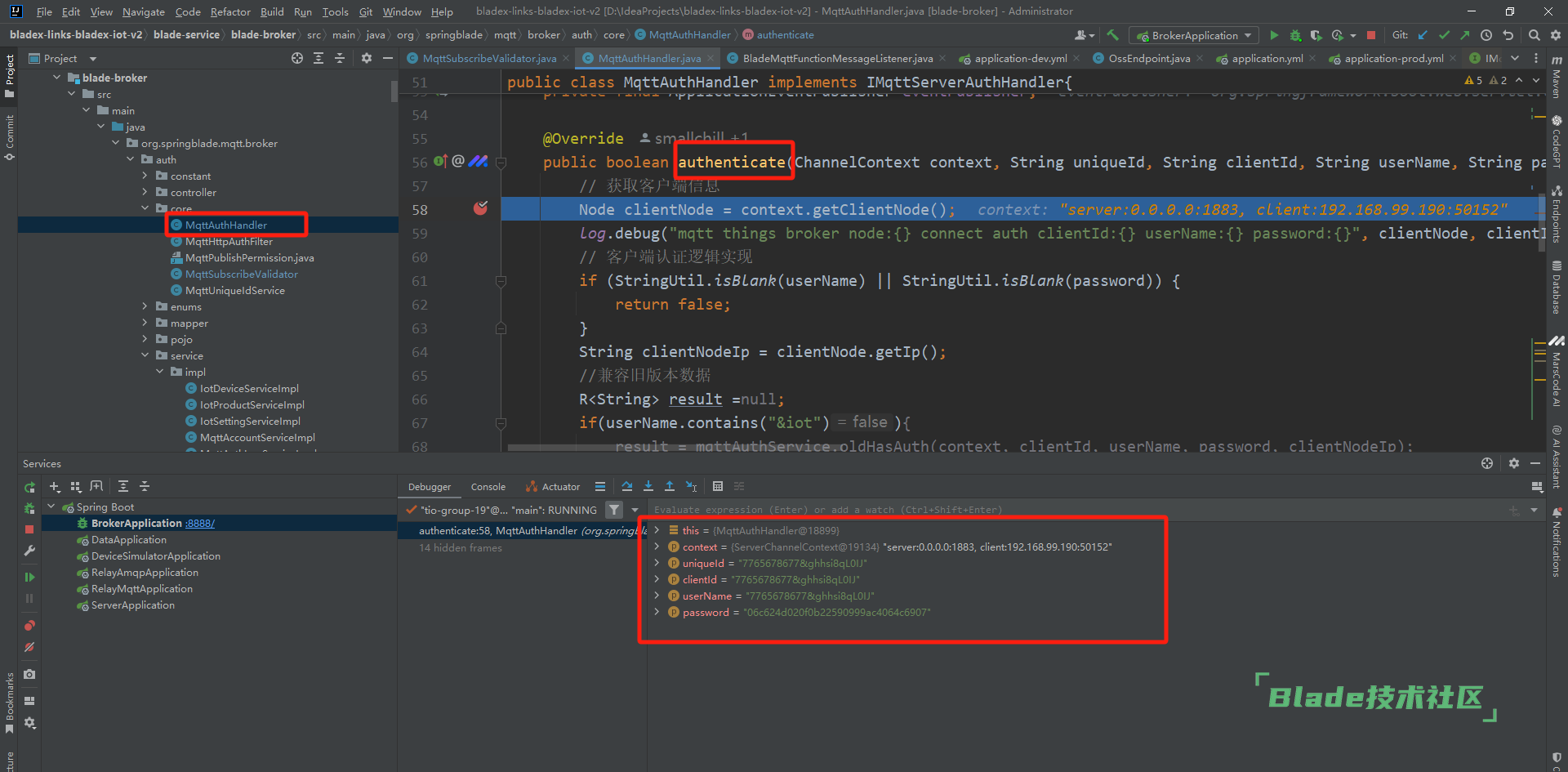
Task: Open the Refactor menu
Action: (x=230, y=11)
